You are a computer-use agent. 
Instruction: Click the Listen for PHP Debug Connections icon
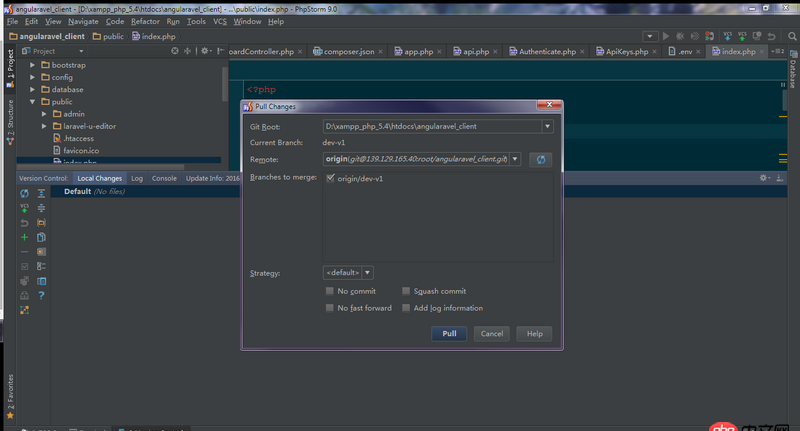(x=709, y=36)
